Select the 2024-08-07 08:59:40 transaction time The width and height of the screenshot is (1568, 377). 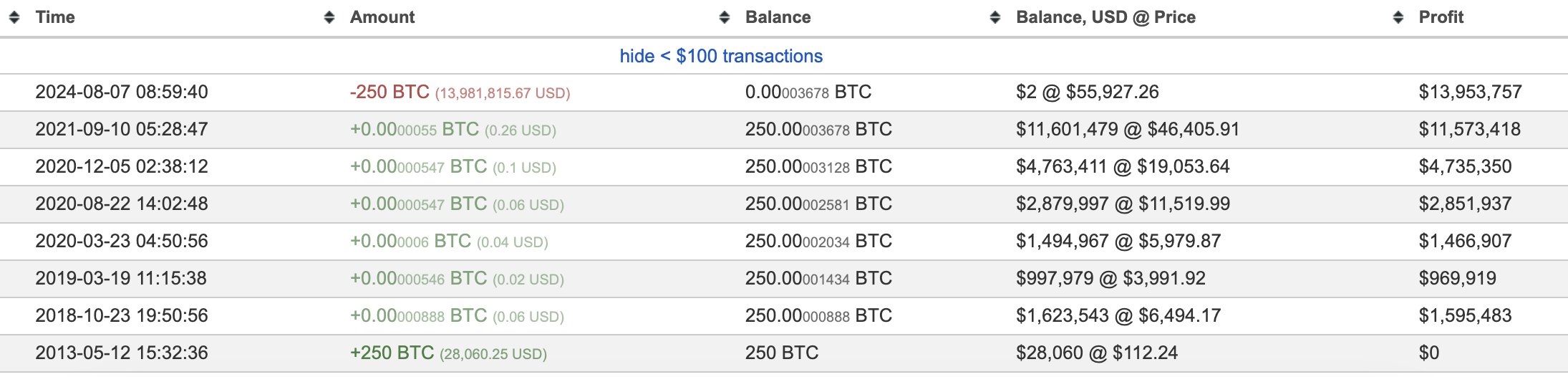pyautogui.click(x=122, y=92)
